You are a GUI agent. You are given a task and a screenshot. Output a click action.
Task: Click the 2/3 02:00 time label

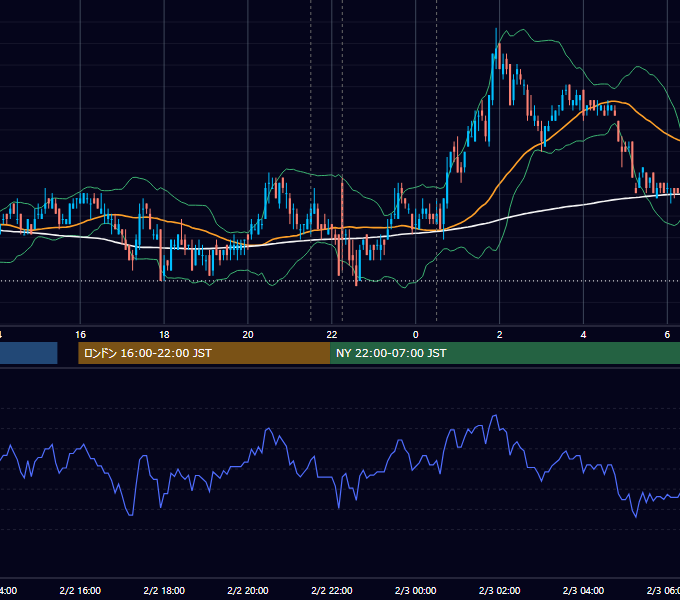click(x=499, y=590)
